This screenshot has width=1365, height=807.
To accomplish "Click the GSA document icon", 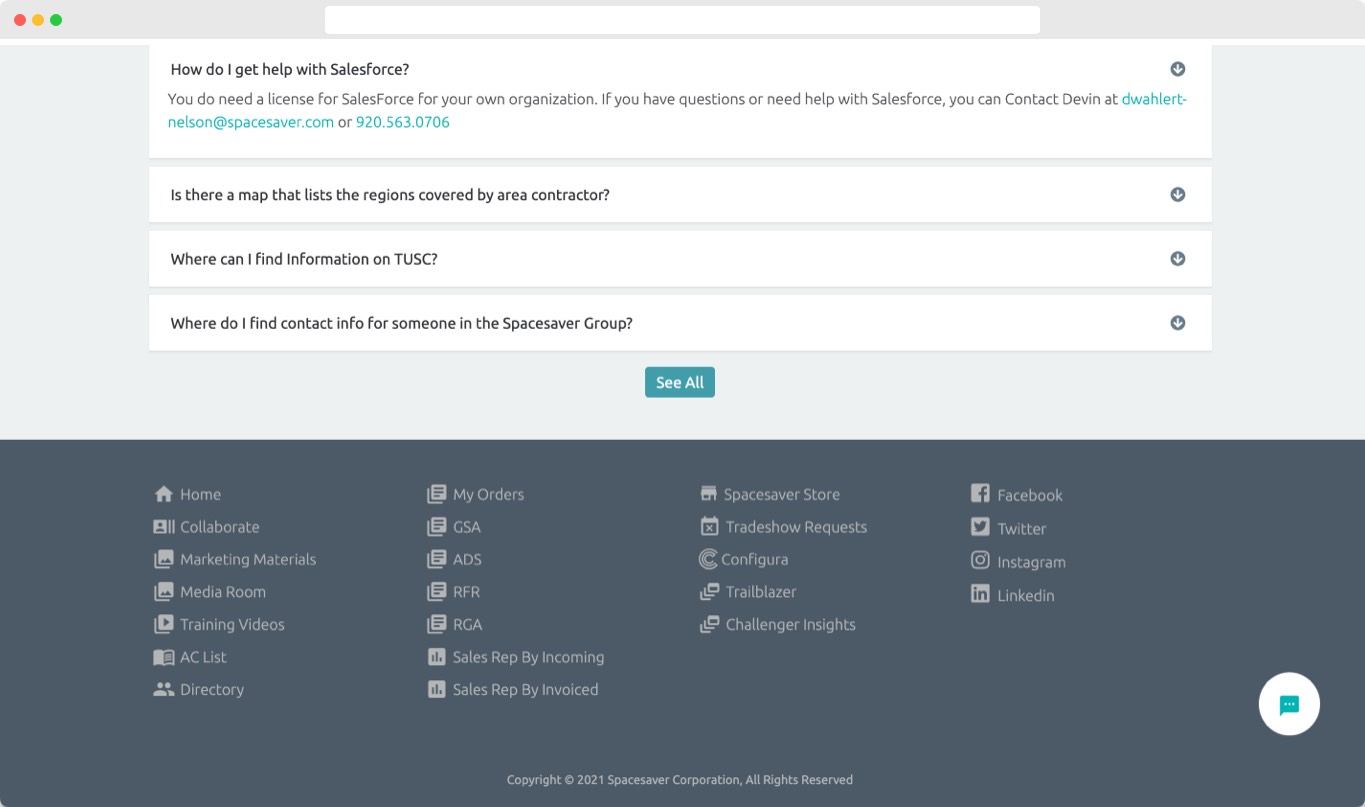I will click(437, 527).
